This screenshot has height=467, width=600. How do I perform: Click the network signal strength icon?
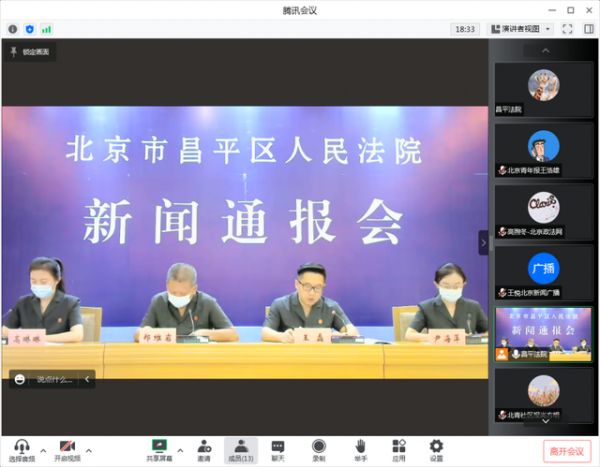46,29
